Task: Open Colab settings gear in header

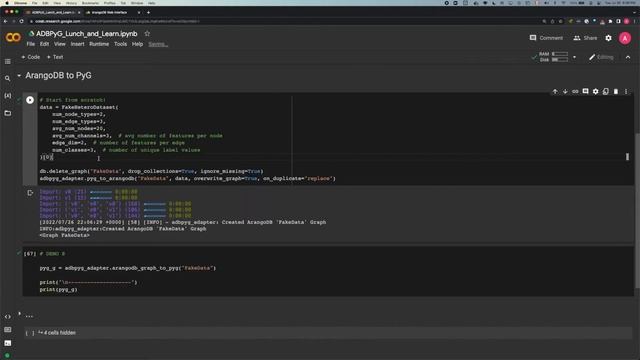Action: point(608,38)
